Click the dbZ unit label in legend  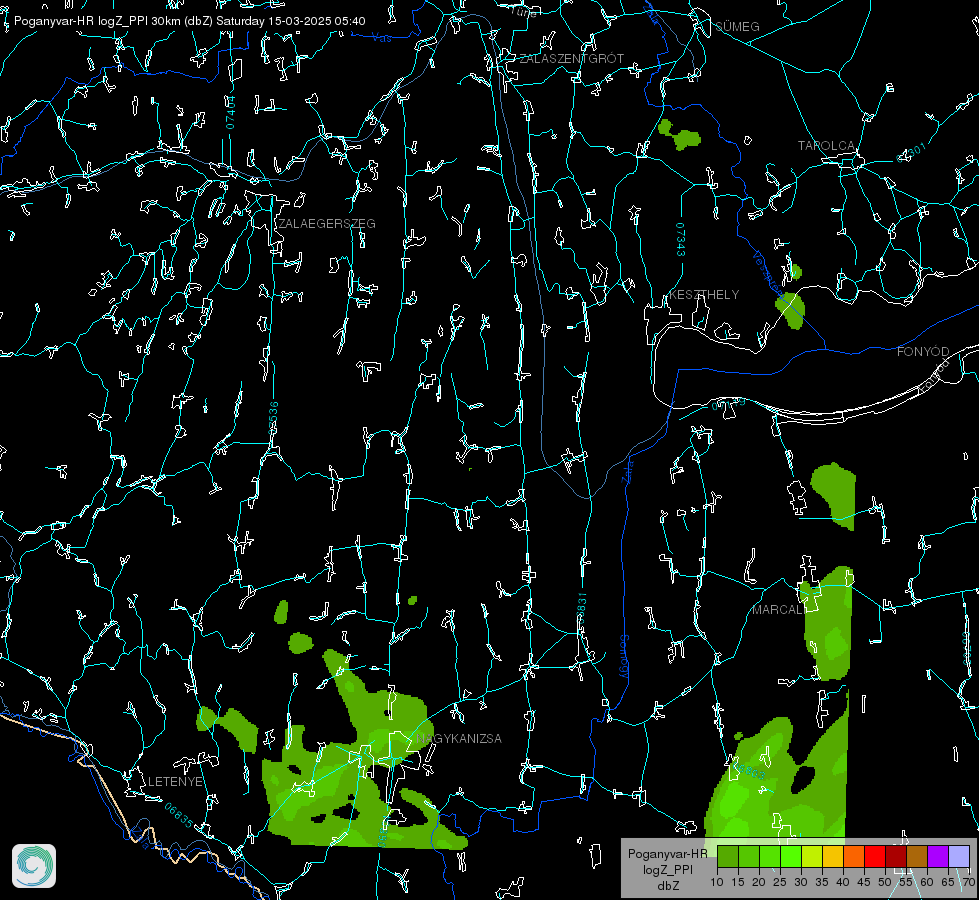point(667,886)
